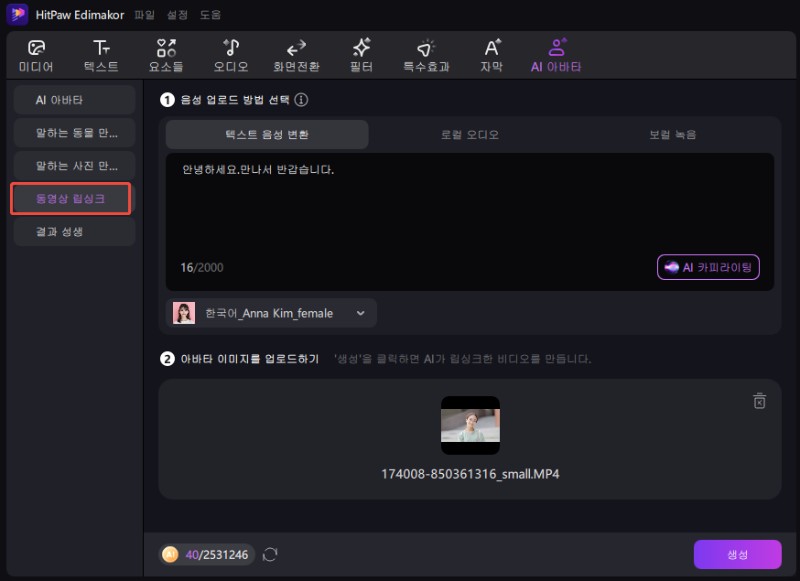Click the AI 카피라이팅 button
This screenshot has height=581, width=800.
pyautogui.click(x=708, y=267)
